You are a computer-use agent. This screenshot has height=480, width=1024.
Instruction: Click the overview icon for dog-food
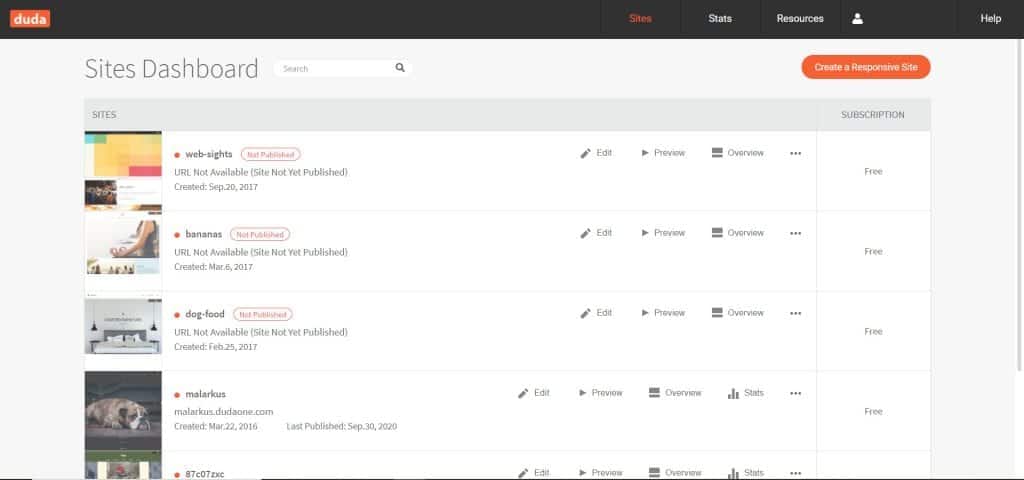(x=717, y=313)
